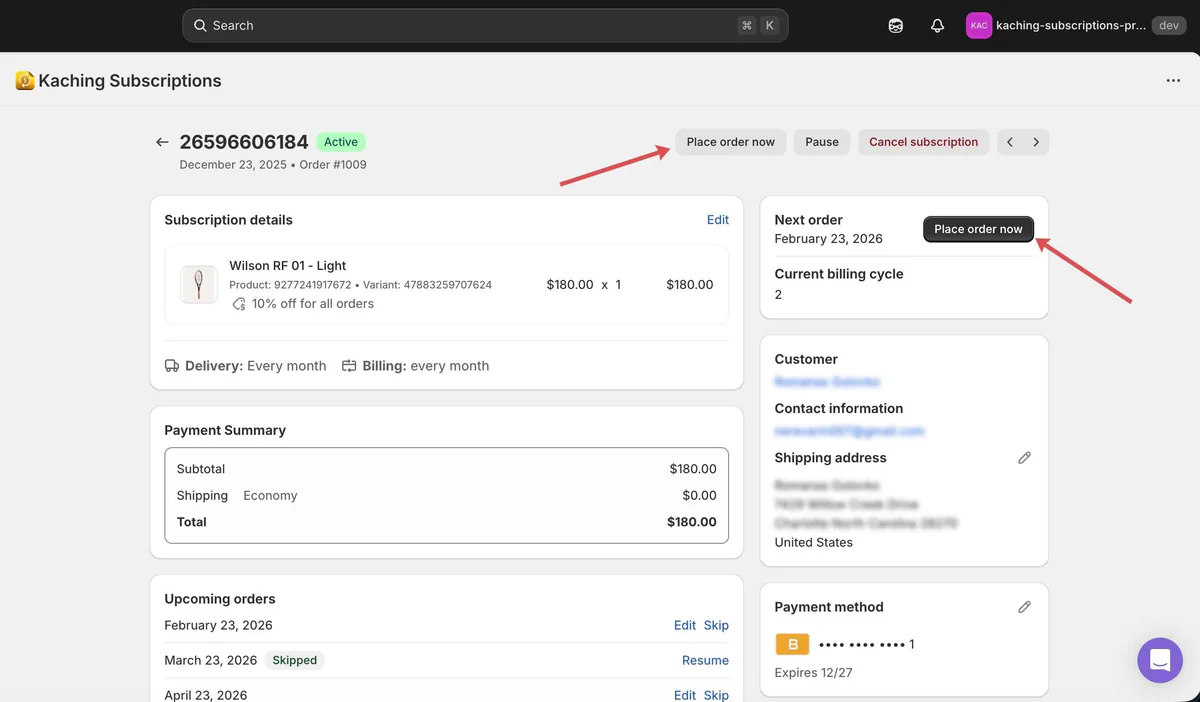Pause the subscription
Screen dimensions: 1200x702
point(822,142)
